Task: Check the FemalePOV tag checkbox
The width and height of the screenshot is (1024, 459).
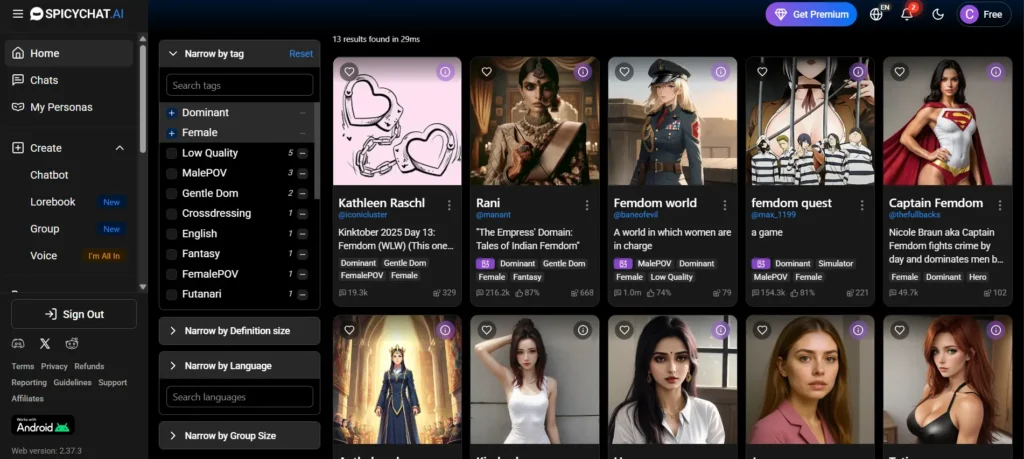Action: point(172,274)
